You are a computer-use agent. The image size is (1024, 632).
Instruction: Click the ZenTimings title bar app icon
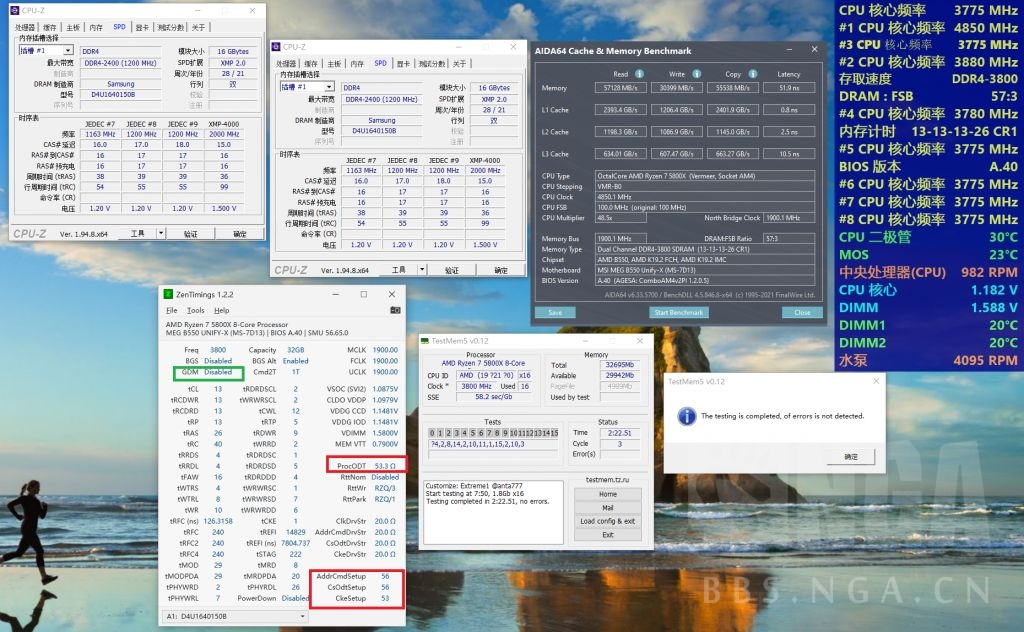(x=168, y=294)
